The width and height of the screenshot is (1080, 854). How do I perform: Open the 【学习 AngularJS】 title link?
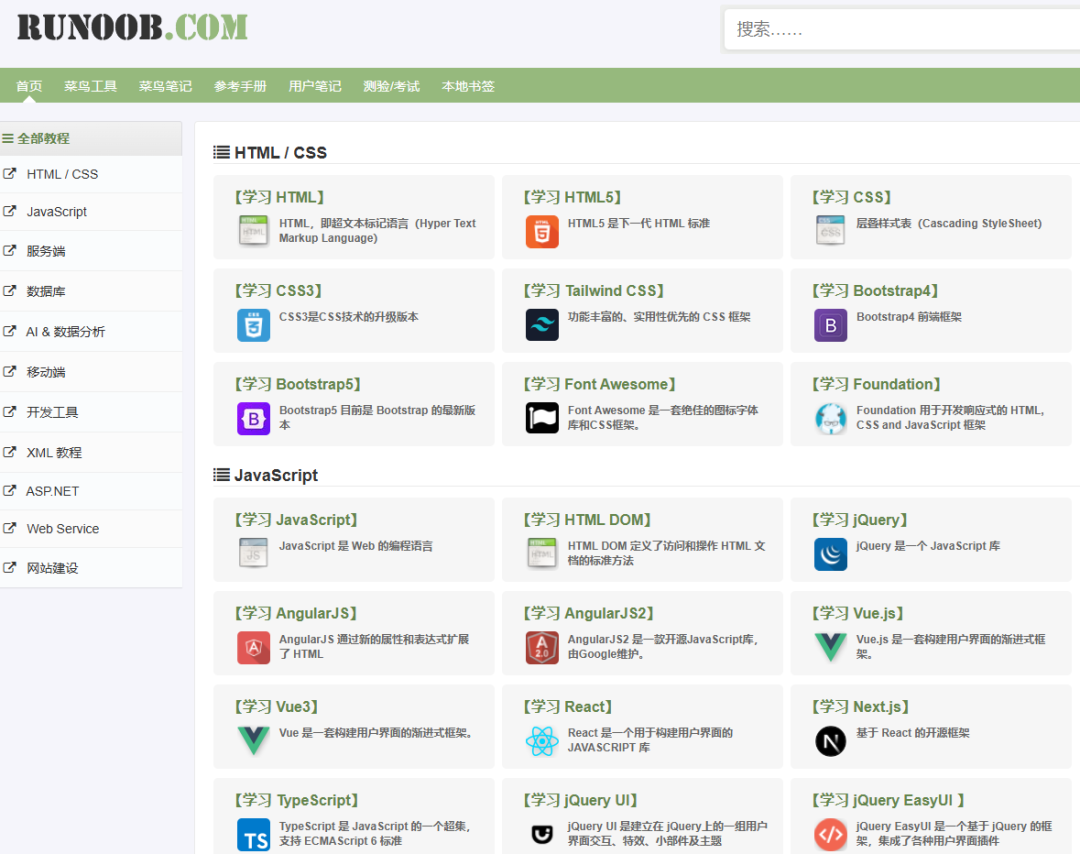coord(295,614)
